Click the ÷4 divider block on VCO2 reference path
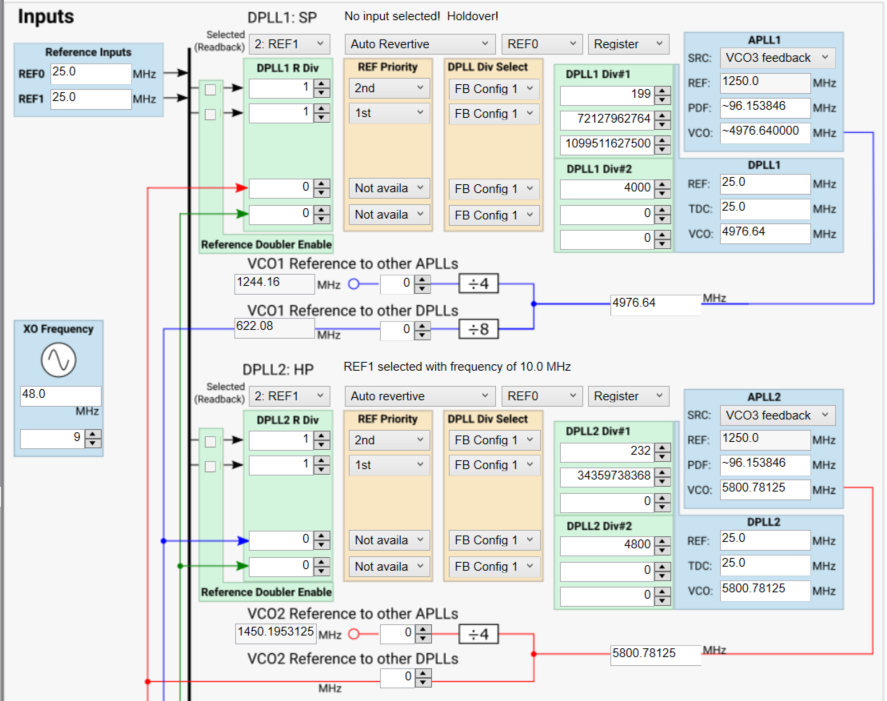 (x=477, y=633)
